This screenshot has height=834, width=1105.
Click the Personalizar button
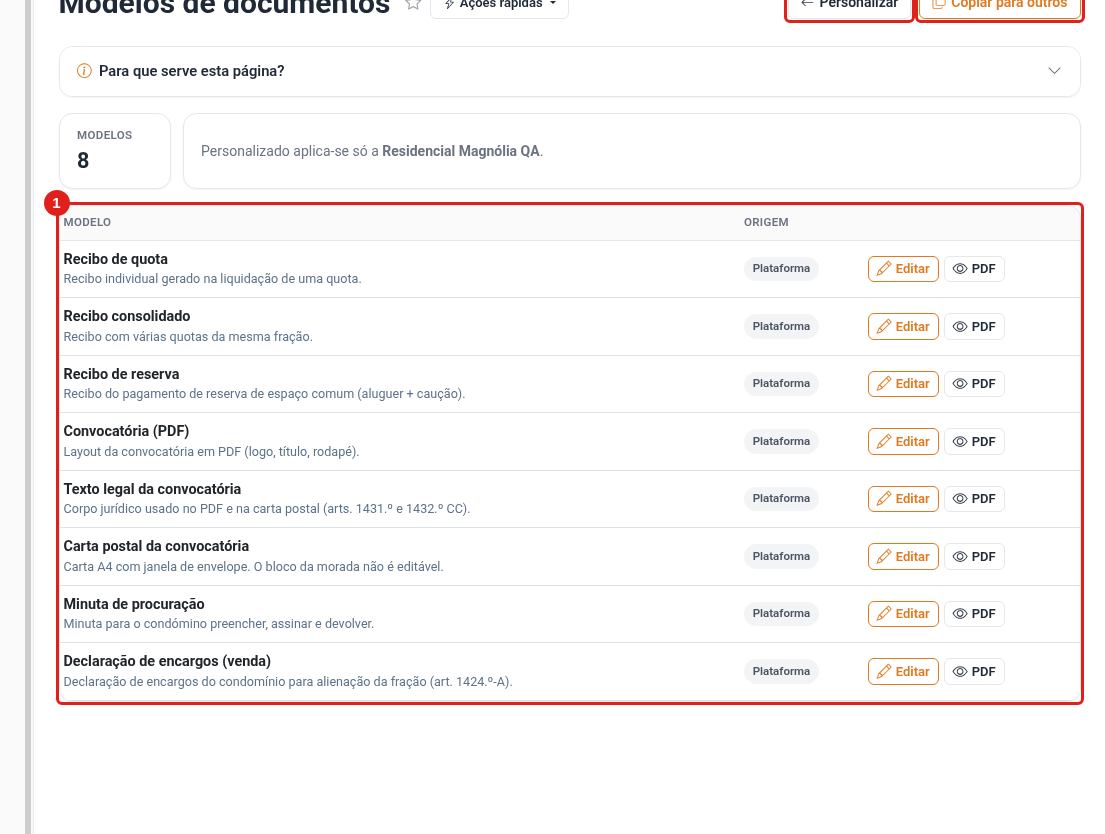[x=850, y=8]
